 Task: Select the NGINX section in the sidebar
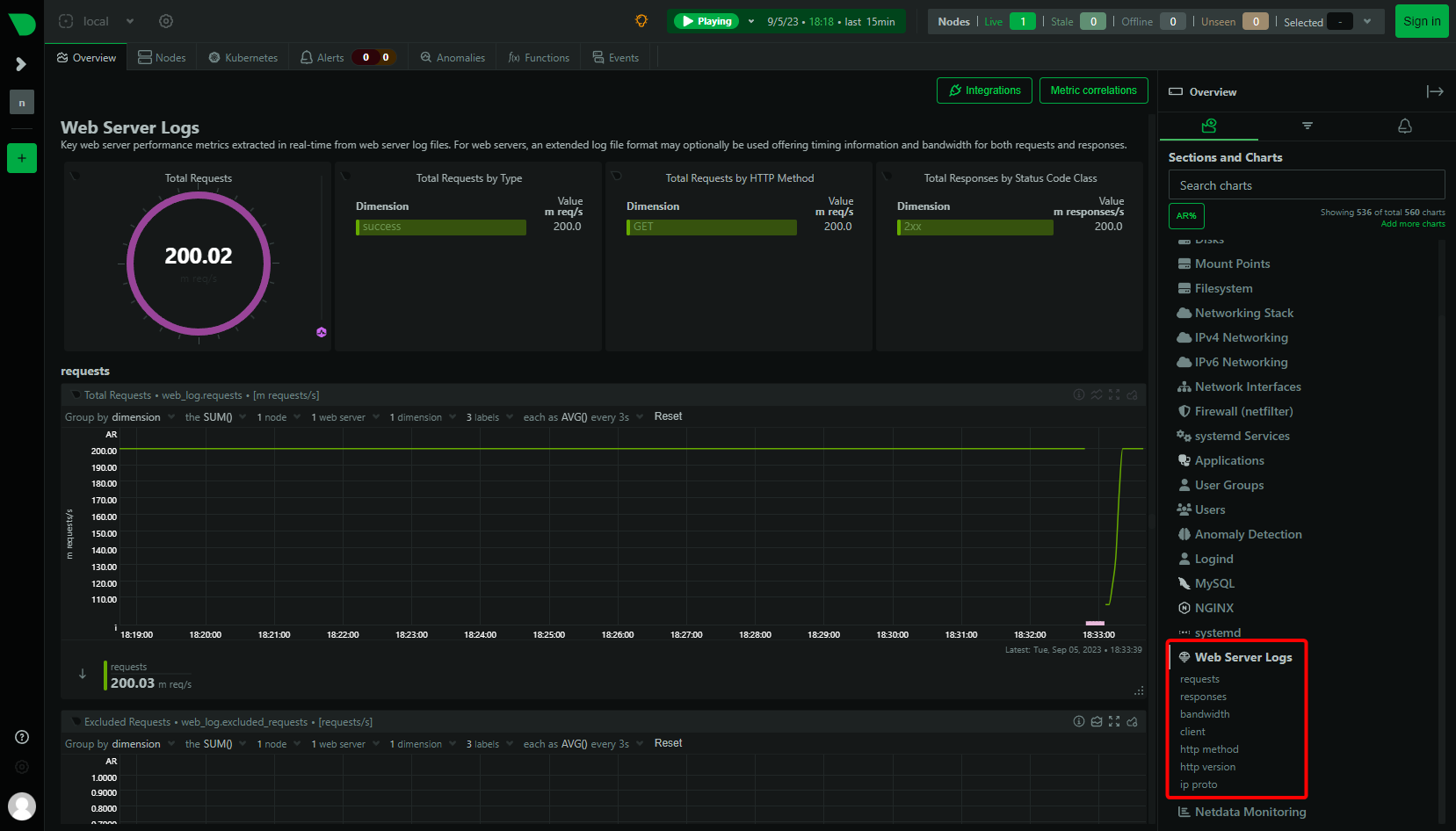coord(1213,608)
